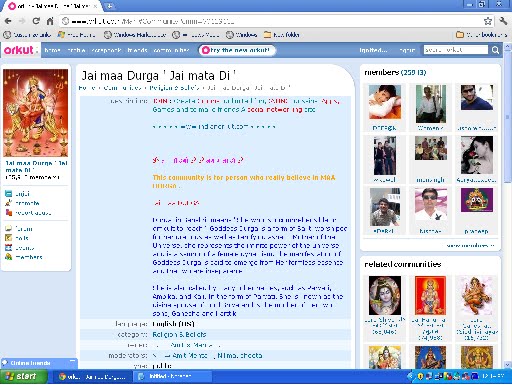Viewport: 512px width, 385px height.
Task: Open the Chrome wrench menu
Action: pos(503,21)
